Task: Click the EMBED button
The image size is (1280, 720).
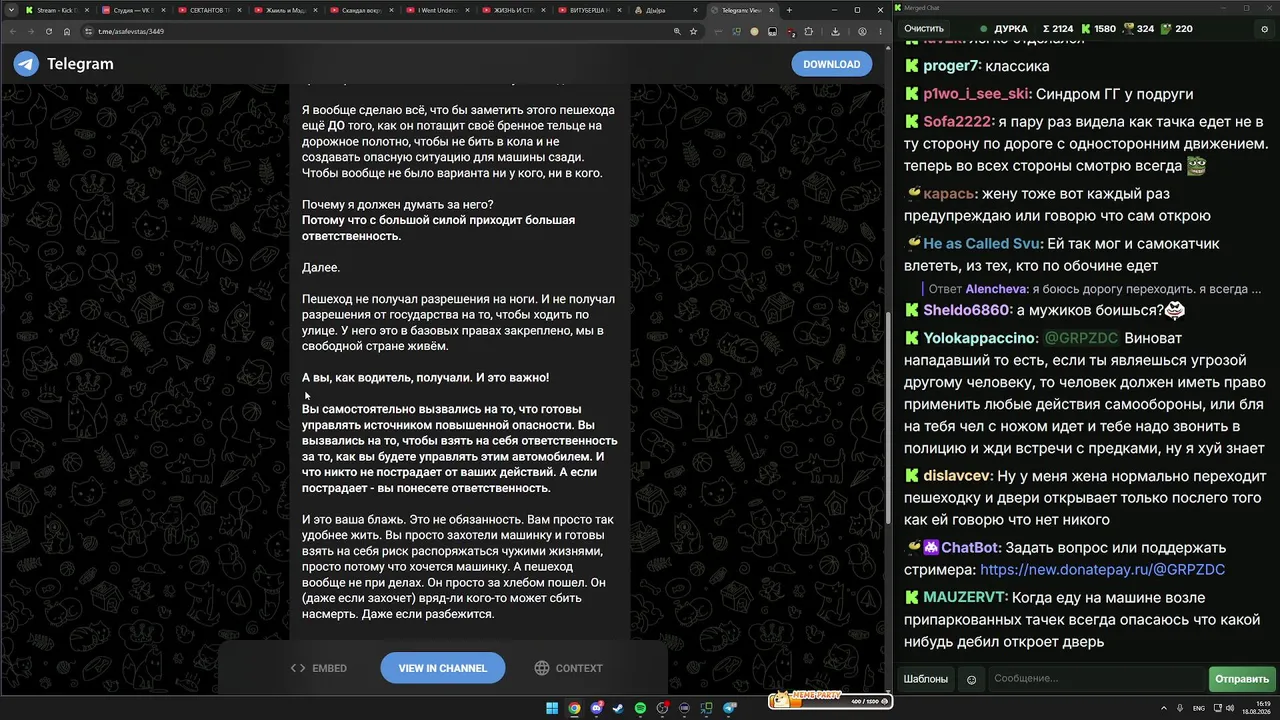Action: (x=319, y=668)
